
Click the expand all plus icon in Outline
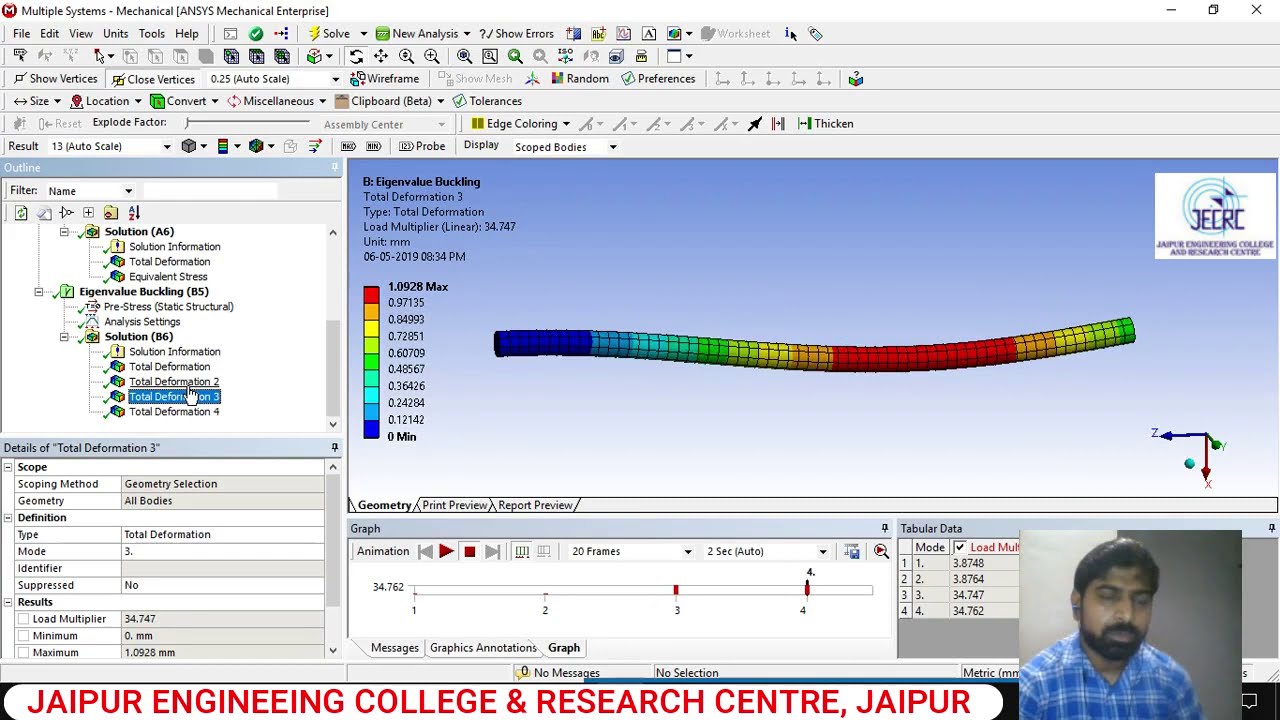tap(88, 212)
